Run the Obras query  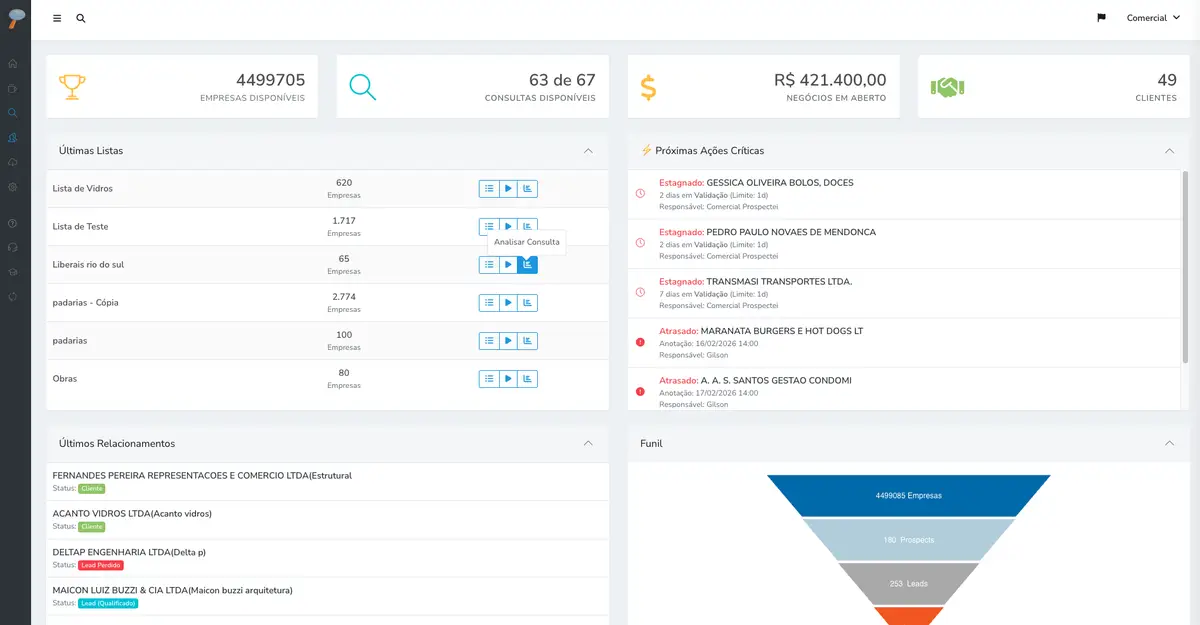[508, 378]
